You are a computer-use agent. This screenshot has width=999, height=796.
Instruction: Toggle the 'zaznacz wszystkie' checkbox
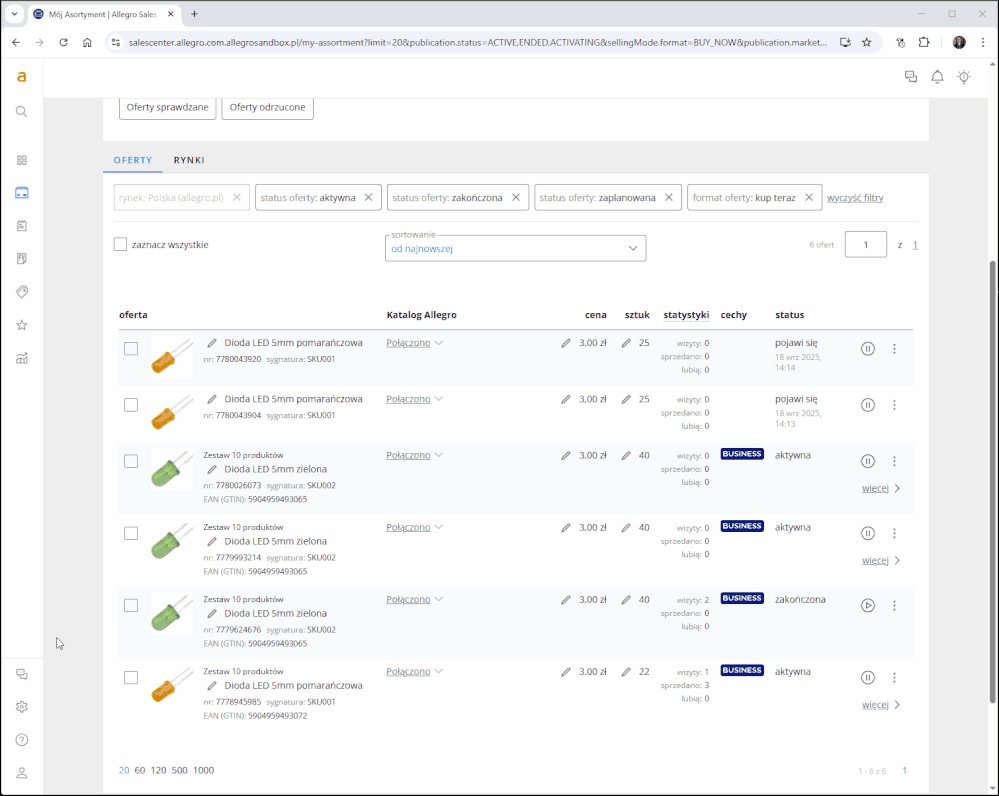[120, 244]
